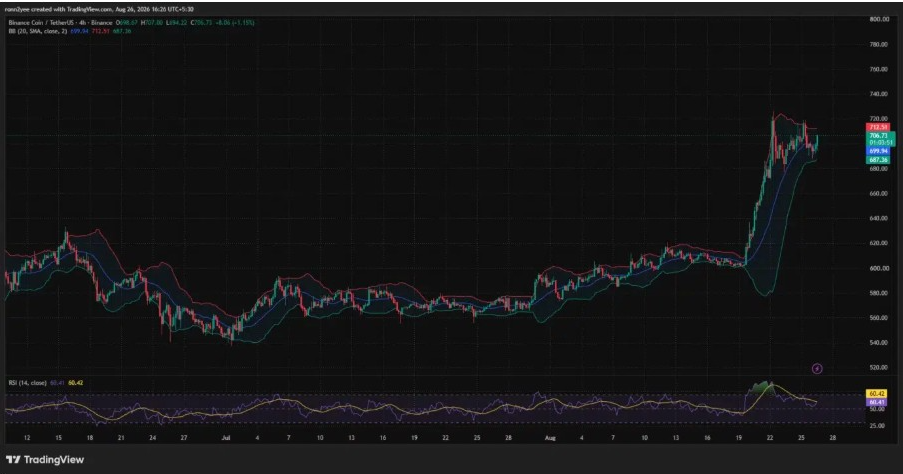Click the red 712.51 upper band price tag
The width and height of the screenshot is (903, 474).
pyautogui.click(x=879, y=127)
